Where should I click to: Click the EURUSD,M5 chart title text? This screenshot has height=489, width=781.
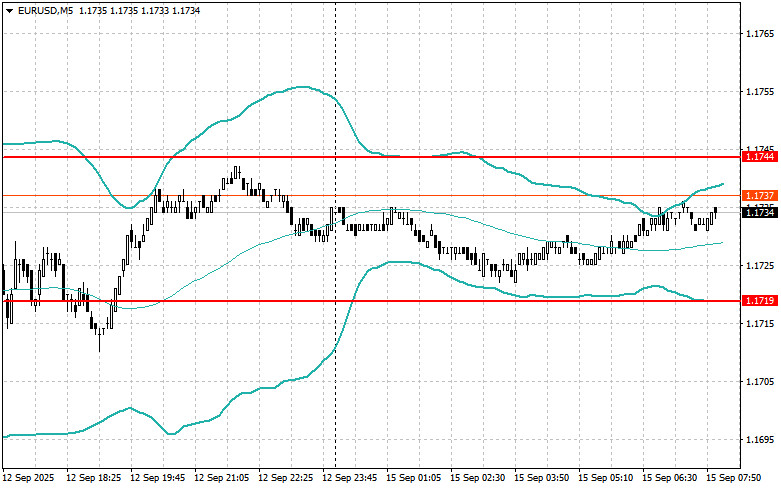pyautogui.click(x=45, y=10)
